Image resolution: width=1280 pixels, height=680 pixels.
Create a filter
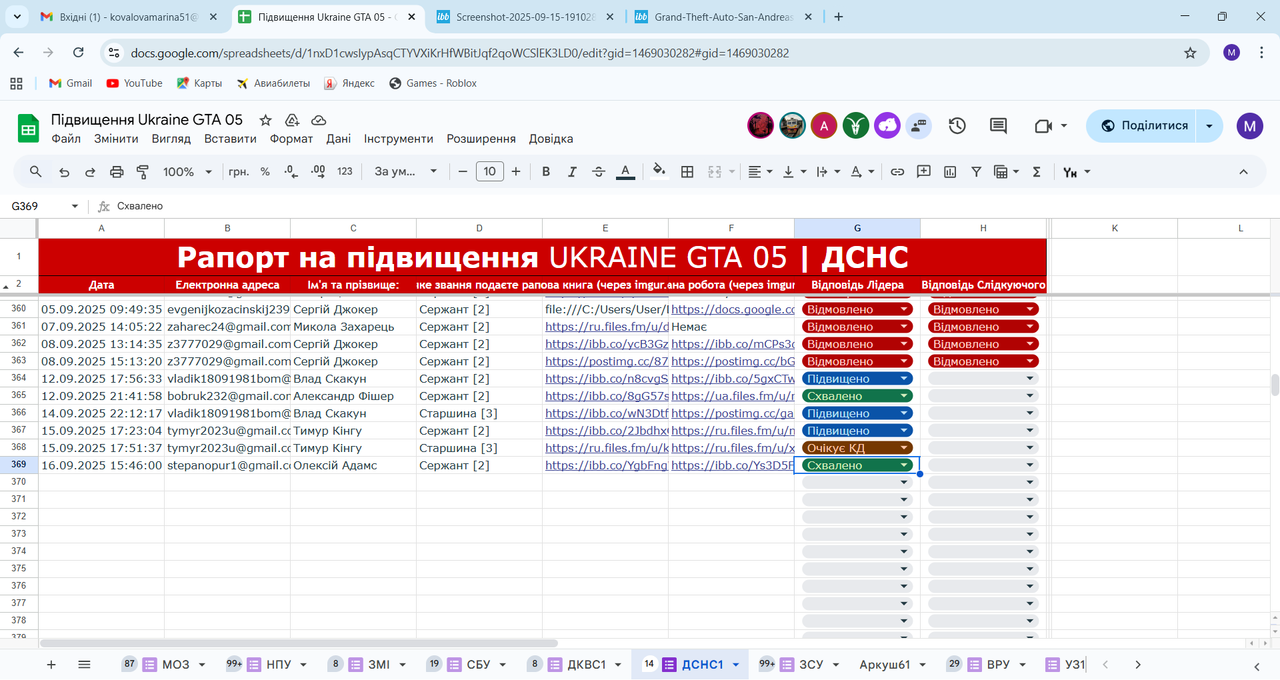(976, 172)
